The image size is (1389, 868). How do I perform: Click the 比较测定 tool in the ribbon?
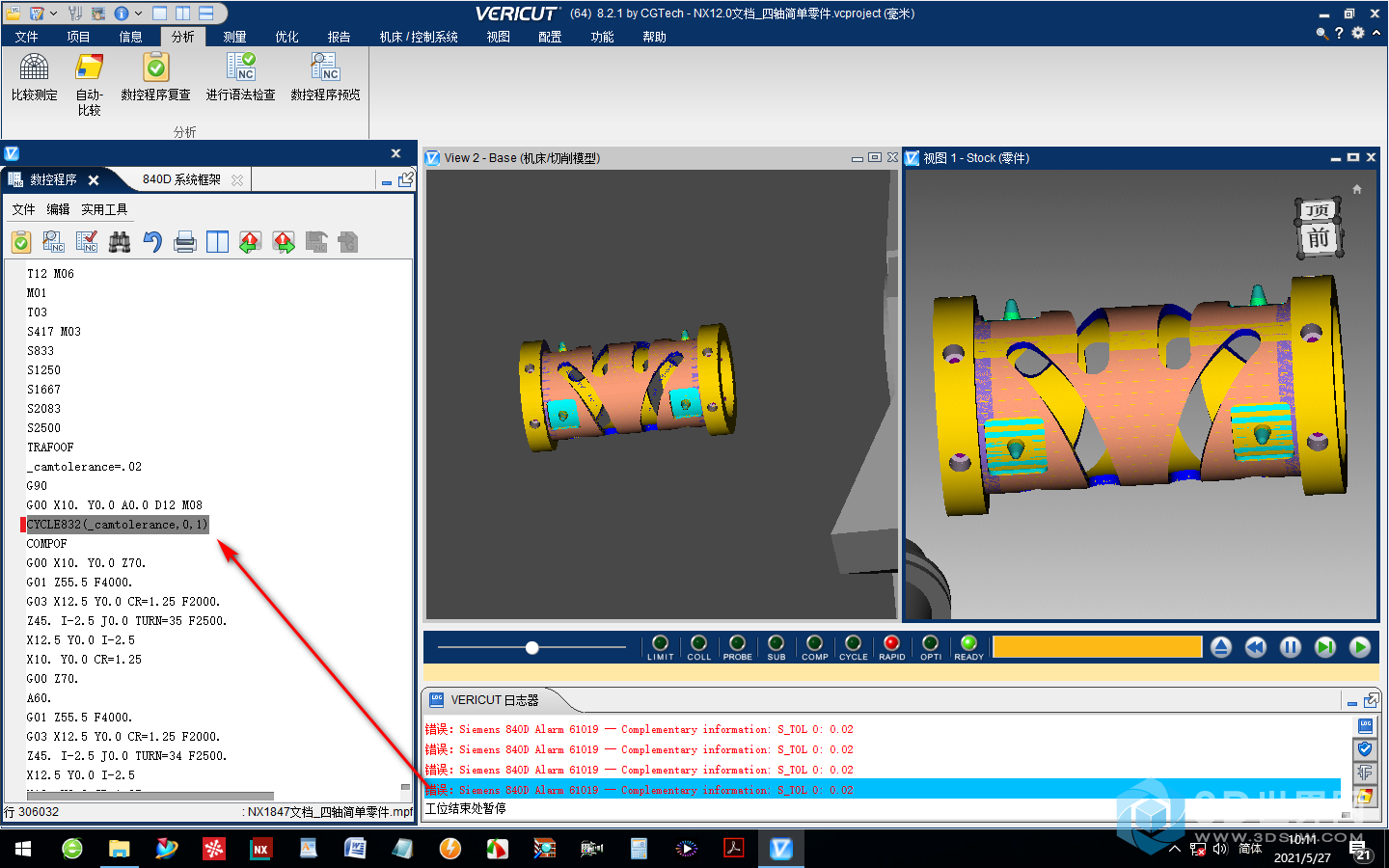pyautogui.click(x=35, y=77)
